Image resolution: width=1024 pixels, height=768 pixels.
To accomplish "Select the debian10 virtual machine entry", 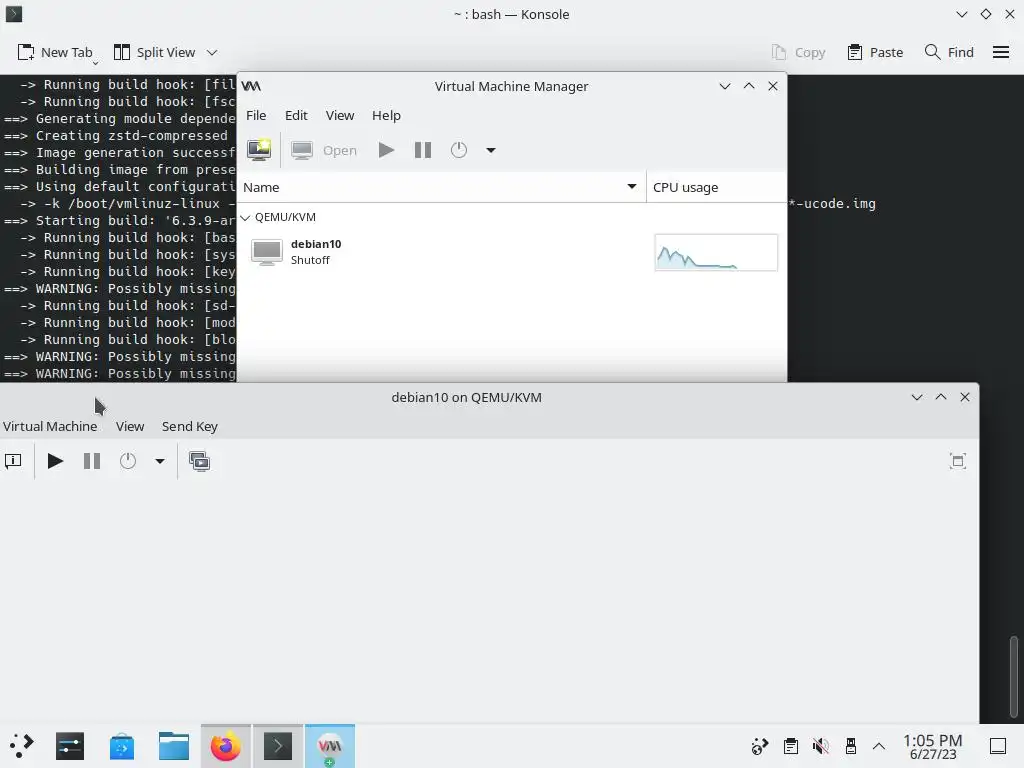I will click(x=511, y=252).
